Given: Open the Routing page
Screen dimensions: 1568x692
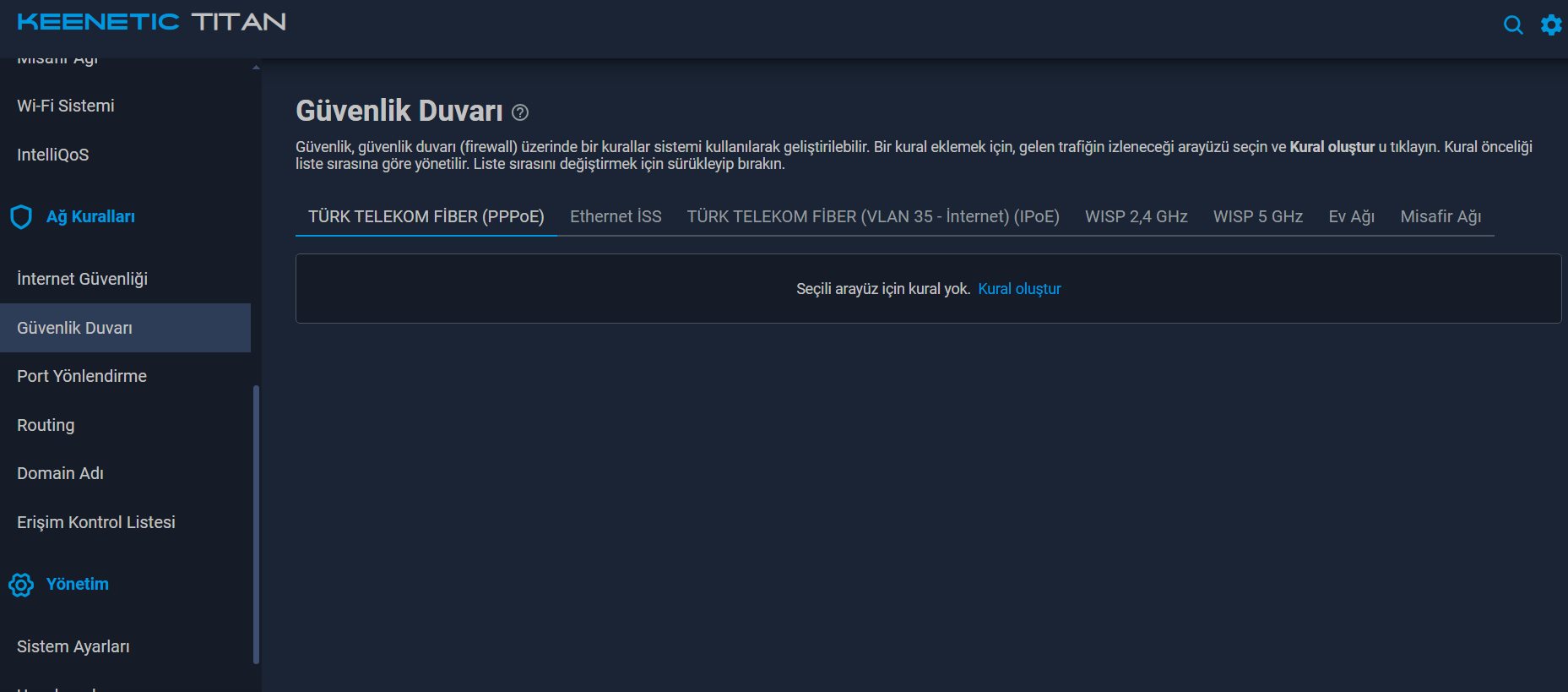Looking at the screenshot, I should coord(125,425).
